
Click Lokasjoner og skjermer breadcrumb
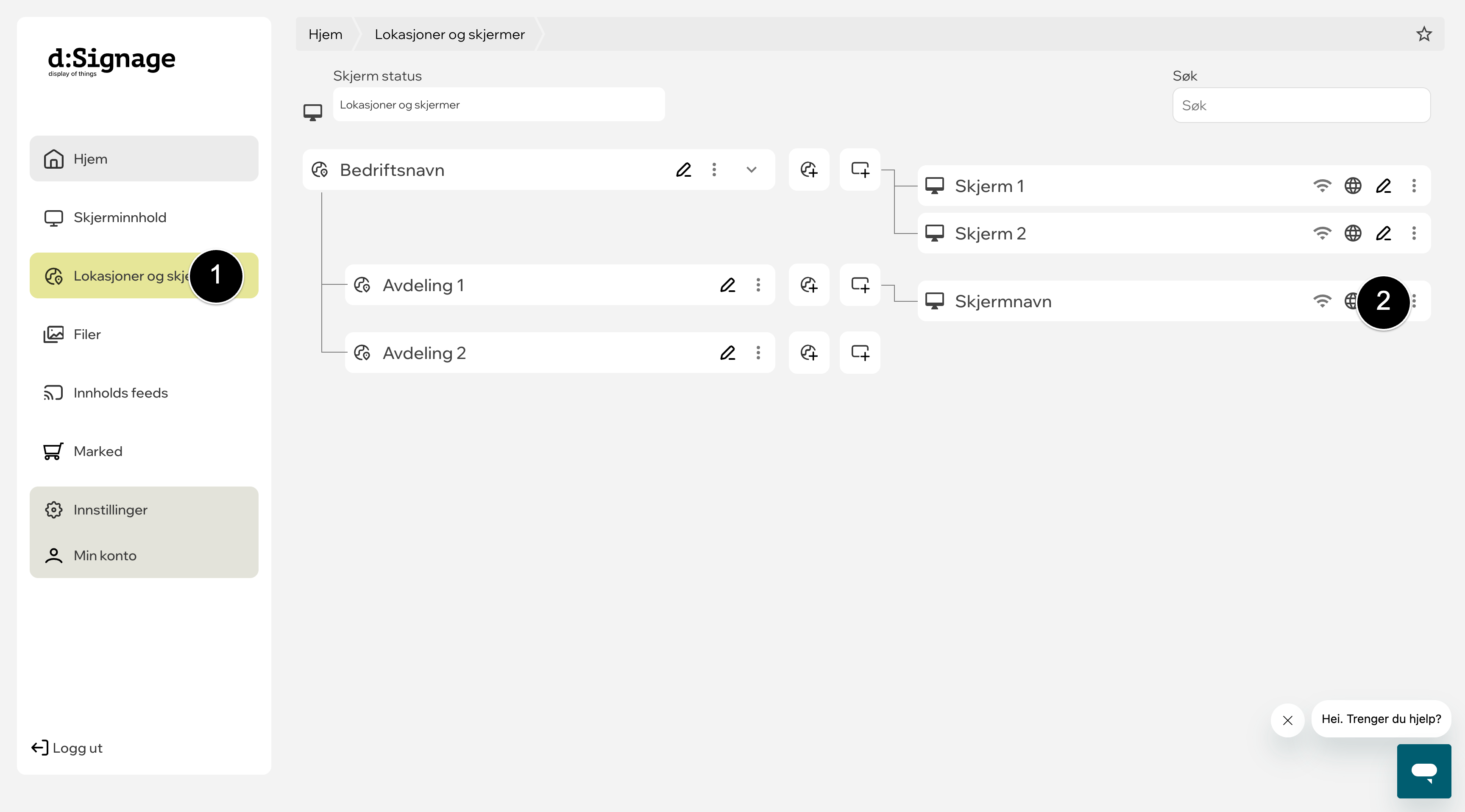pyautogui.click(x=449, y=34)
